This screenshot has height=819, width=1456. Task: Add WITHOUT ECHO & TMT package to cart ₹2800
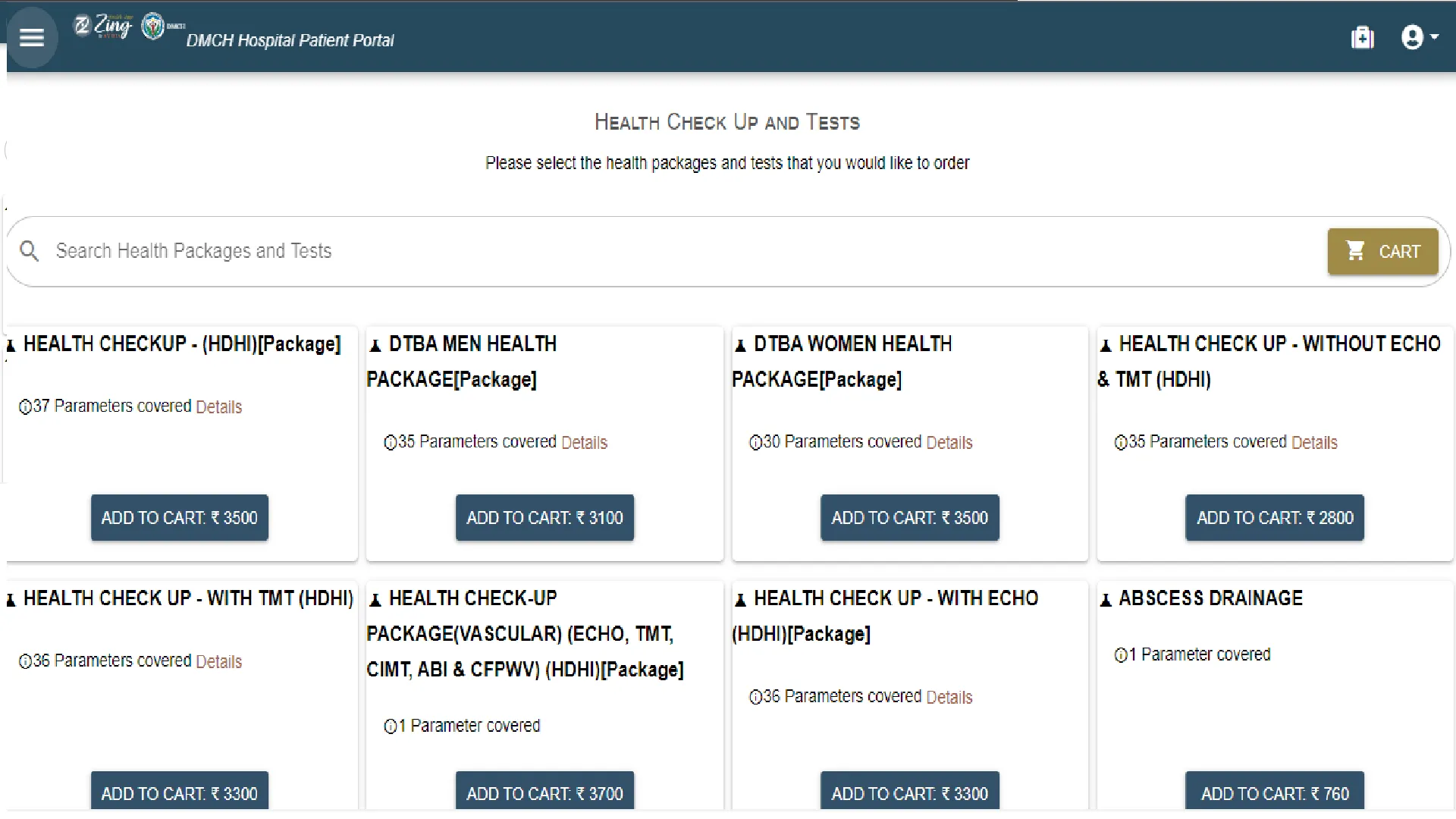click(x=1275, y=518)
